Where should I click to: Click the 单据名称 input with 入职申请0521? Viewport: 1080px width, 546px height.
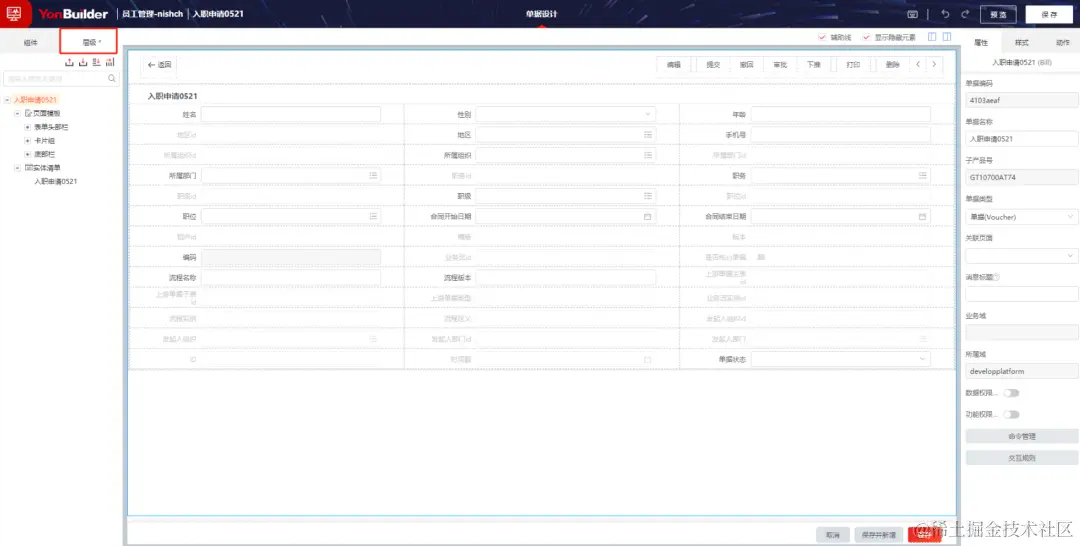[x=1021, y=139]
